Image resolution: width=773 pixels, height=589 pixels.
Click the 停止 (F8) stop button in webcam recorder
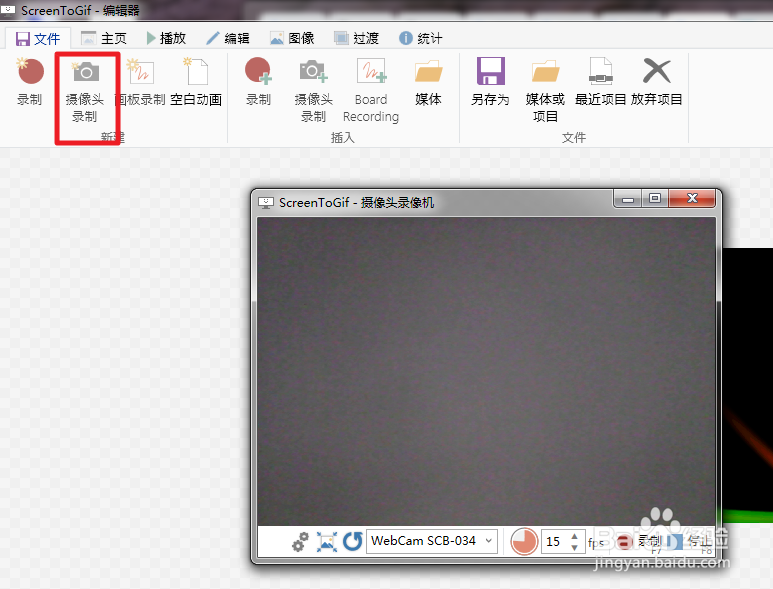pyautogui.click(x=690, y=542)
